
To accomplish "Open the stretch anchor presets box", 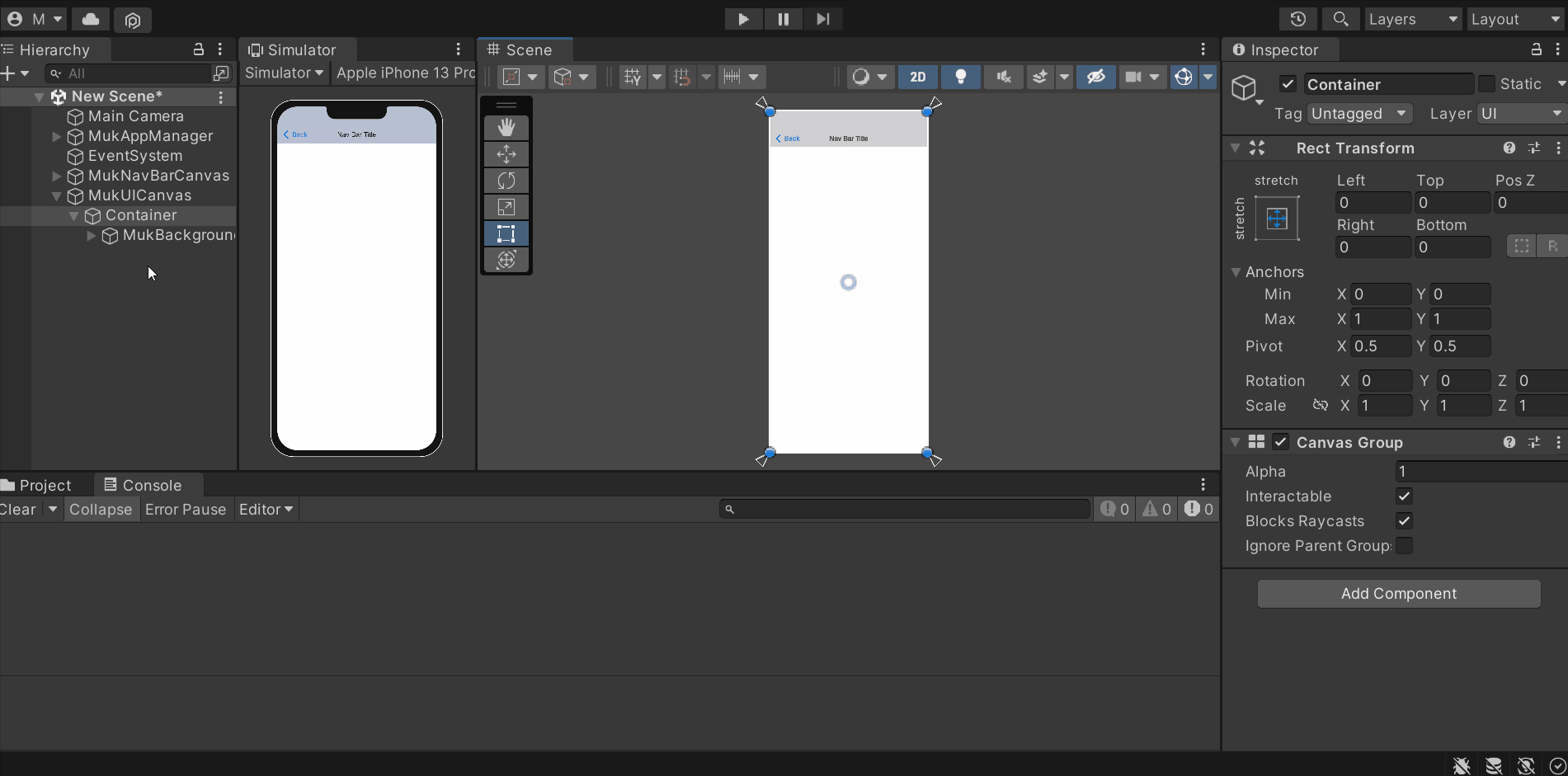I will click(x=1277, y=219).
